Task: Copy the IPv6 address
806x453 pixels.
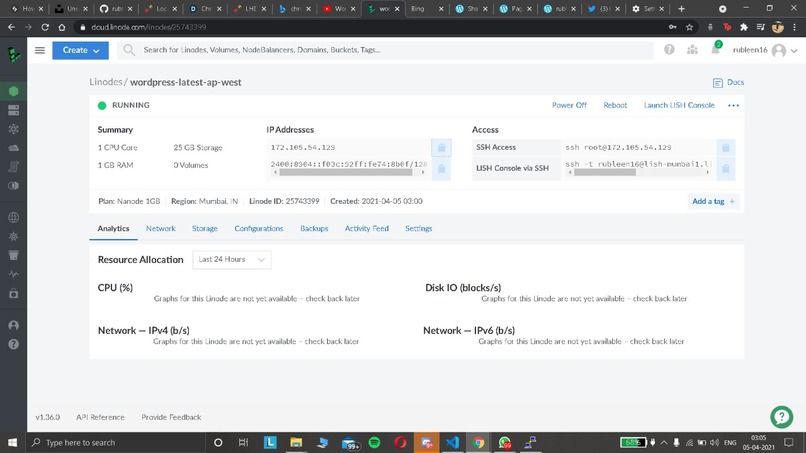Action: click(441, 168)
